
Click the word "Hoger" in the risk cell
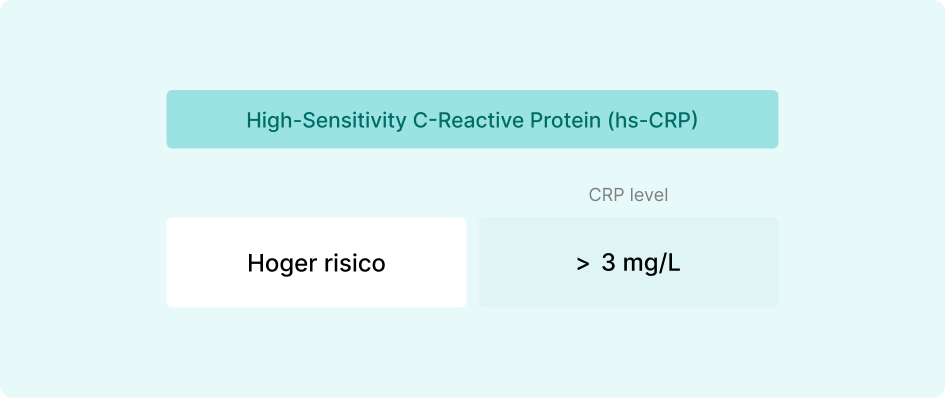tap(277, 264)
